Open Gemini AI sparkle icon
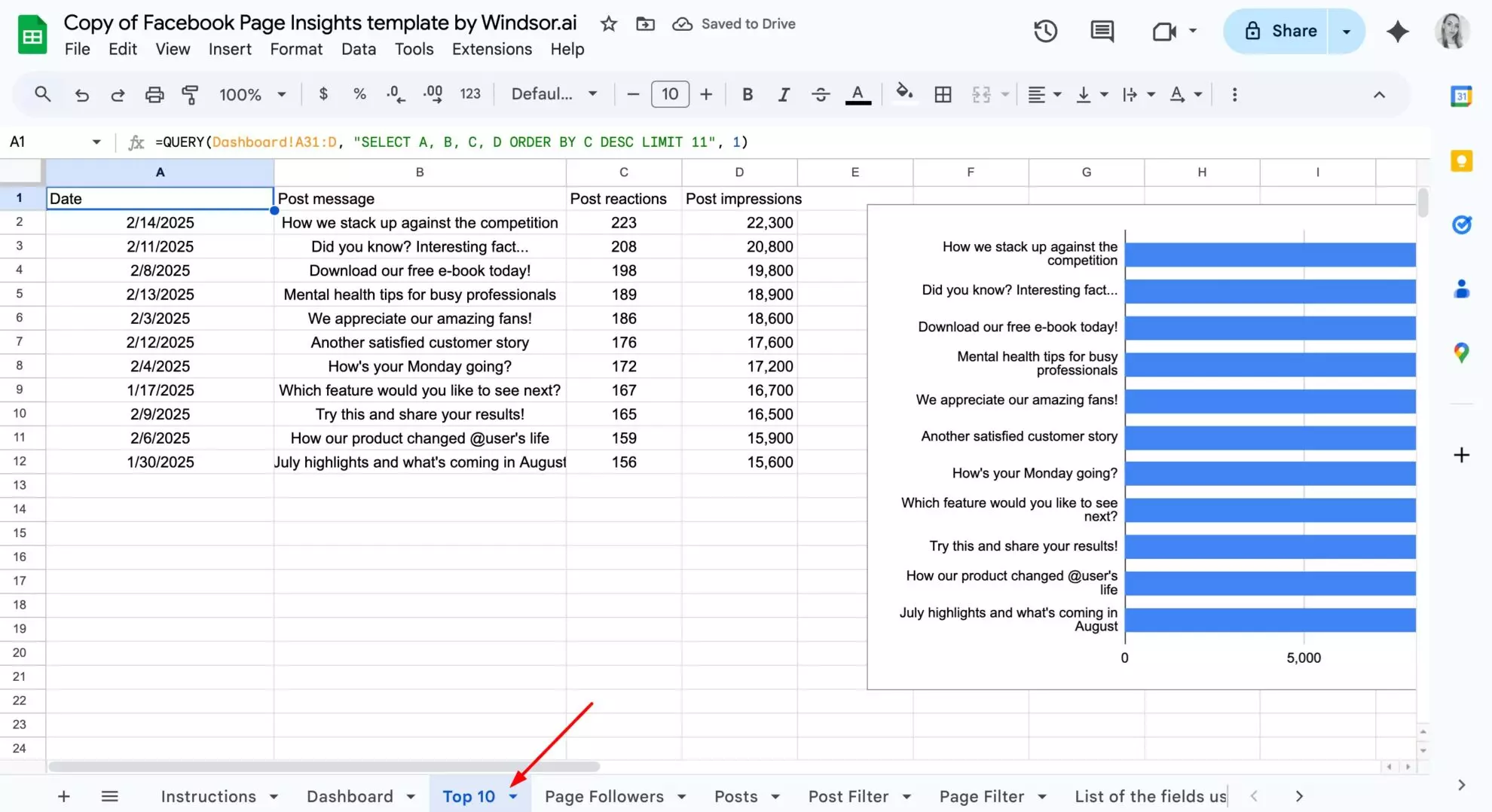The image size is (1492, 812). (1397, 31)
